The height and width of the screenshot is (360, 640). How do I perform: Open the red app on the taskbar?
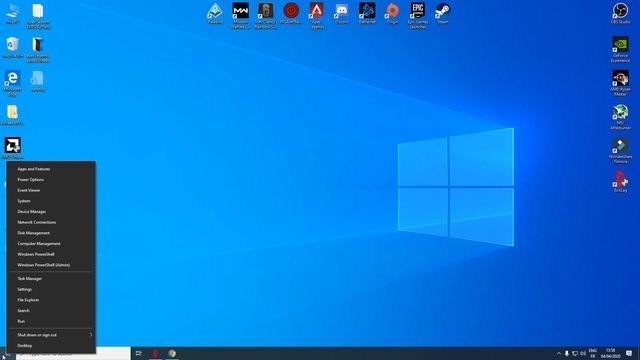click(x=156, y=353)
